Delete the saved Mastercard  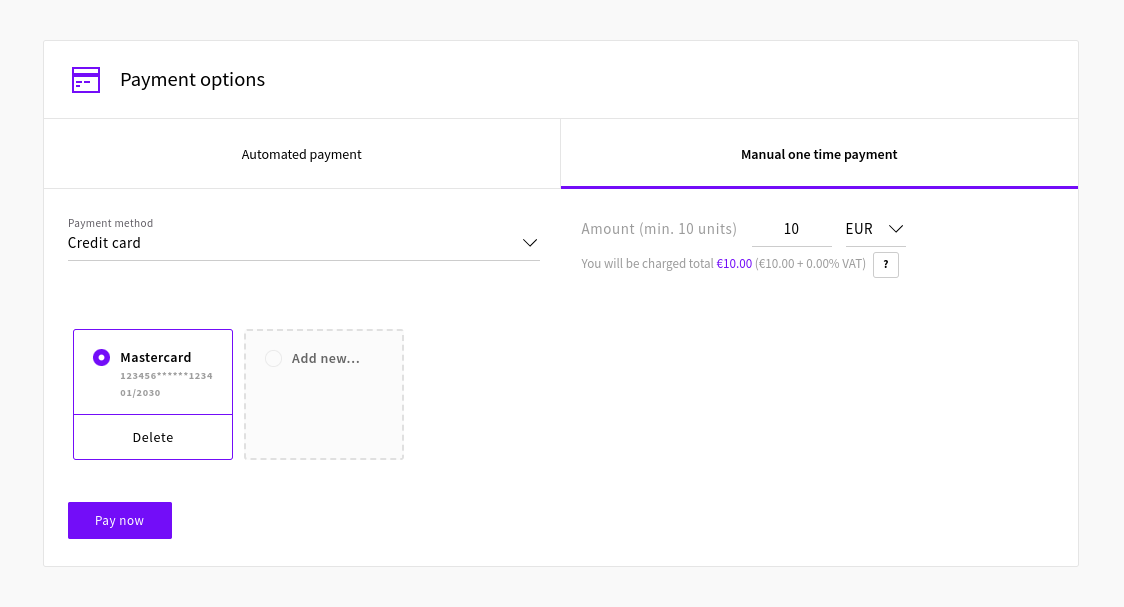click(153, 437)
